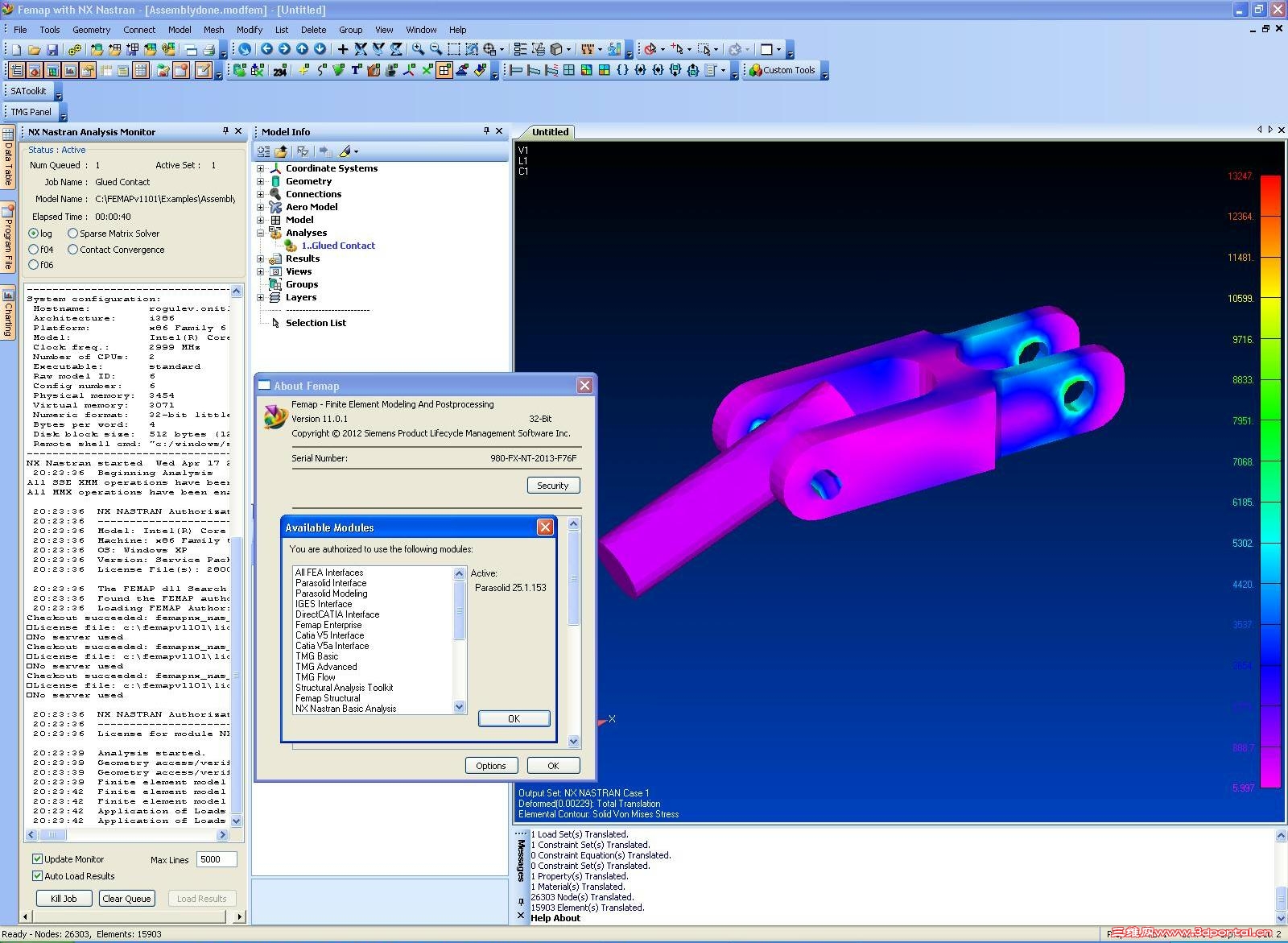
Task: Toggle the Auto Load Results checkbox
Action: pyautogui.click(x=37, y=876)
